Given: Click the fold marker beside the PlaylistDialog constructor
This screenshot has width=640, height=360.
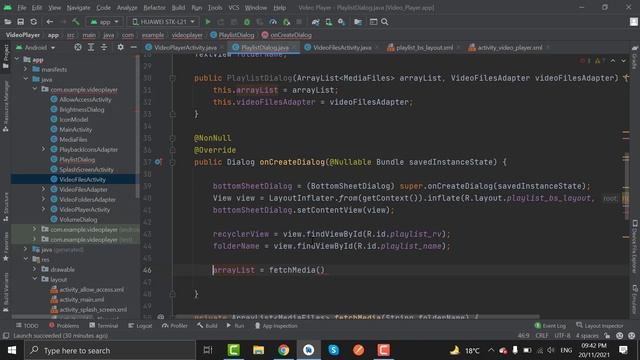Looking at the screenshot, I should 173,78.
